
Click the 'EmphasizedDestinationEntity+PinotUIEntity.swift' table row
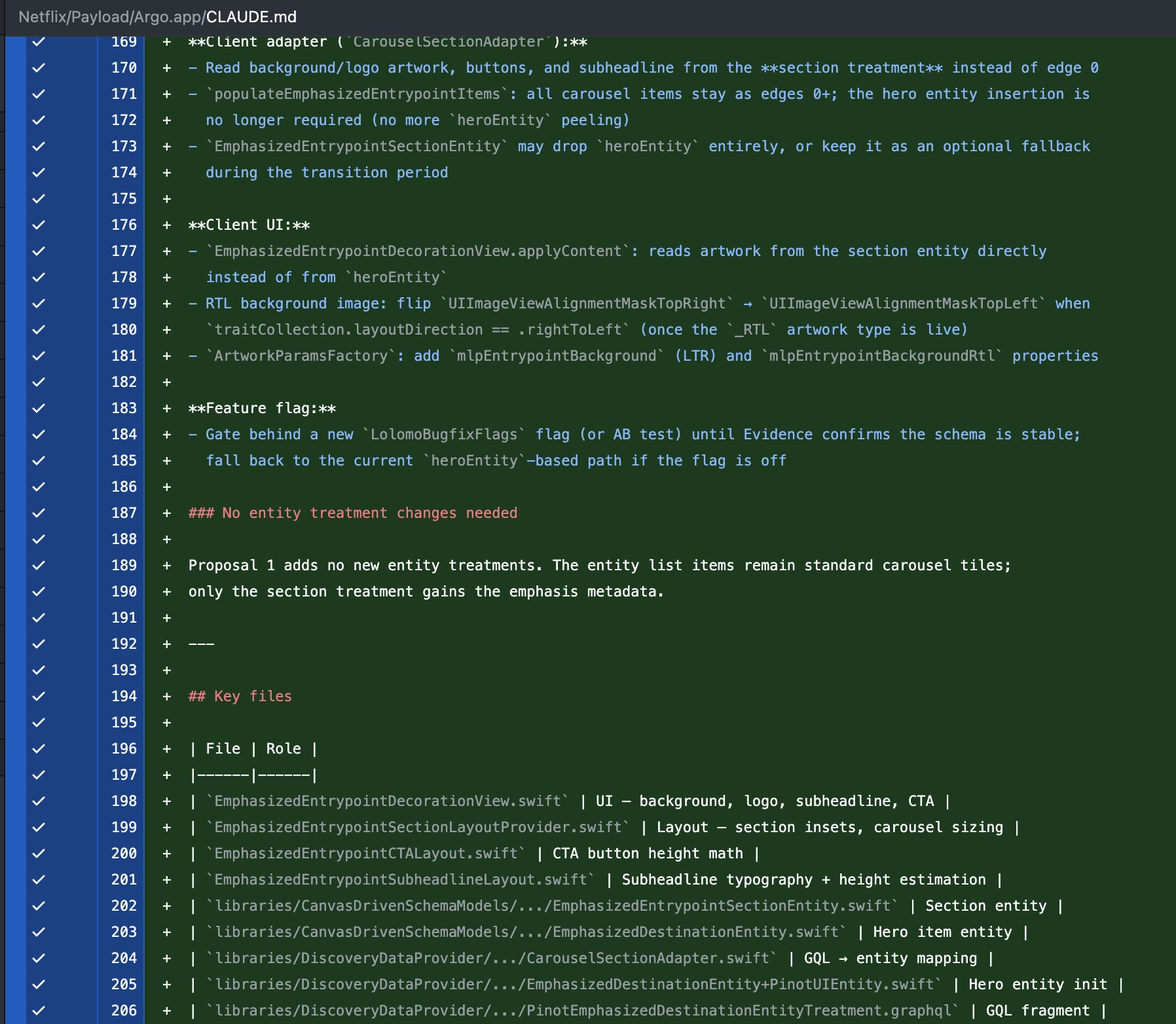click(x=657, y=984)
